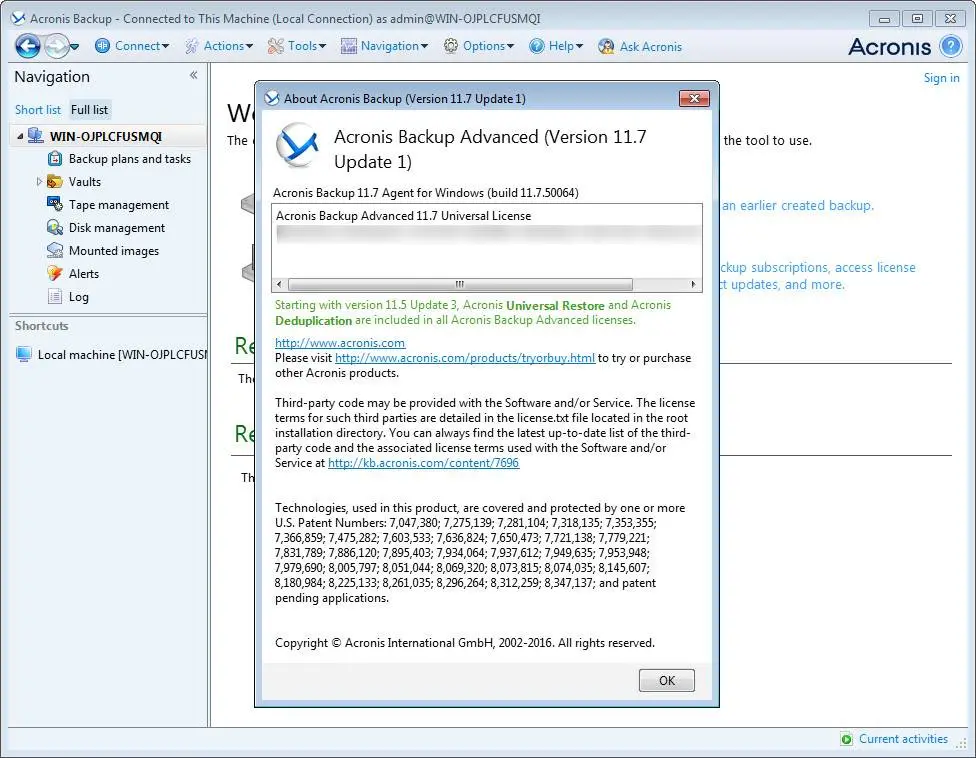Open Local machine shortcut
Image resolution: width=976 pixels, height=758 pixels.
coord(123,355)
